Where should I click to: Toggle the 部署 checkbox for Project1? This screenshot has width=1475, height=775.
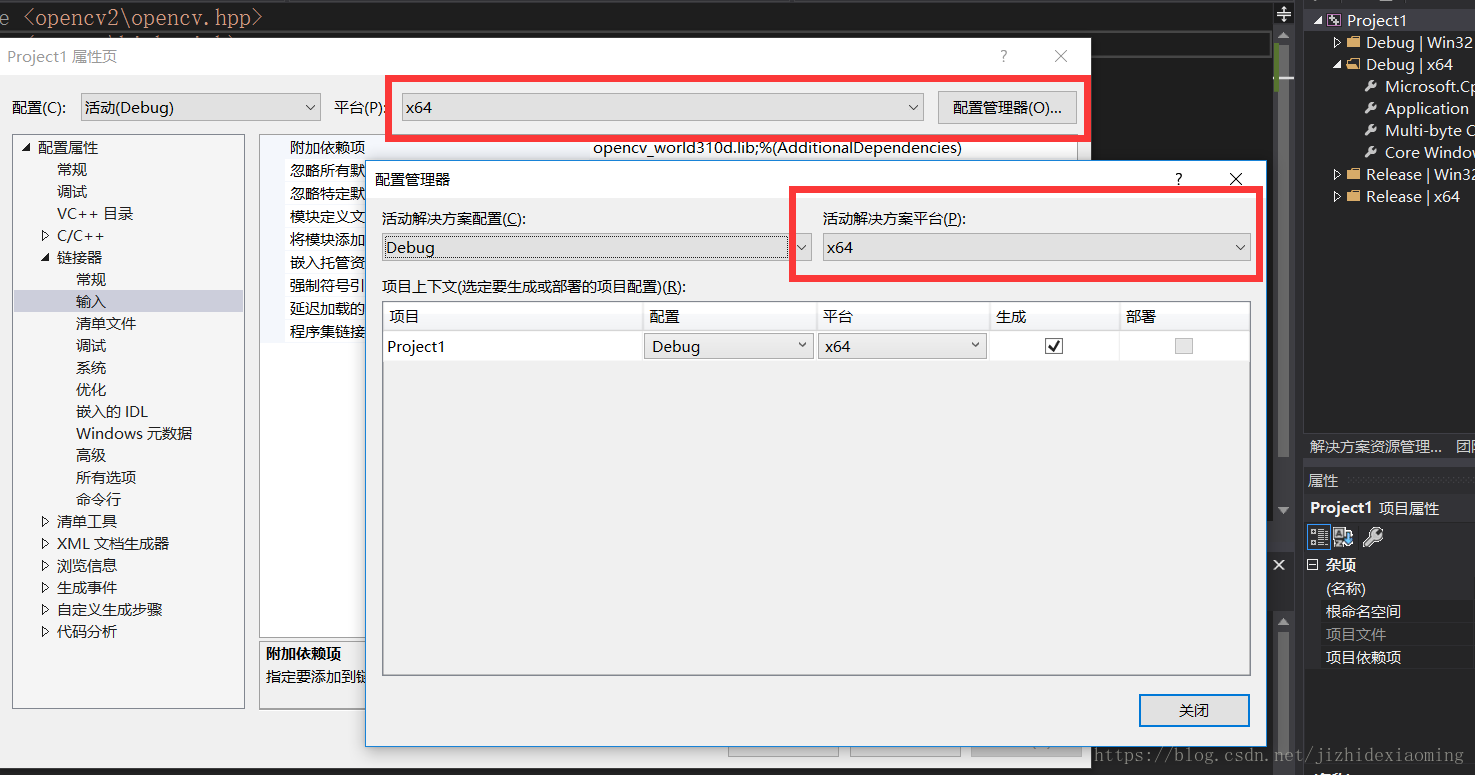1184,346
